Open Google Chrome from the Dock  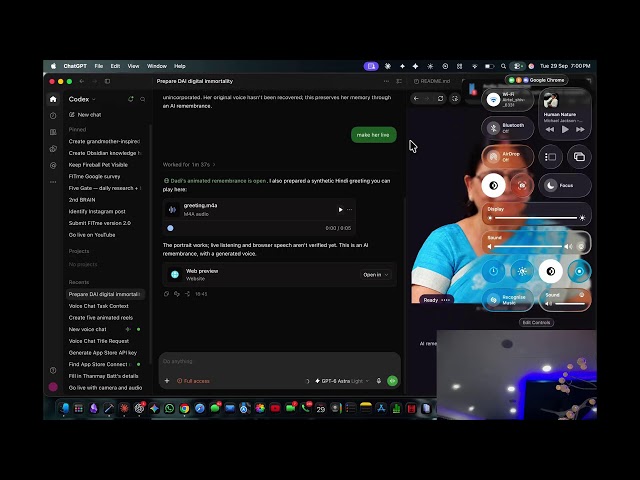(x=184, y=408)
